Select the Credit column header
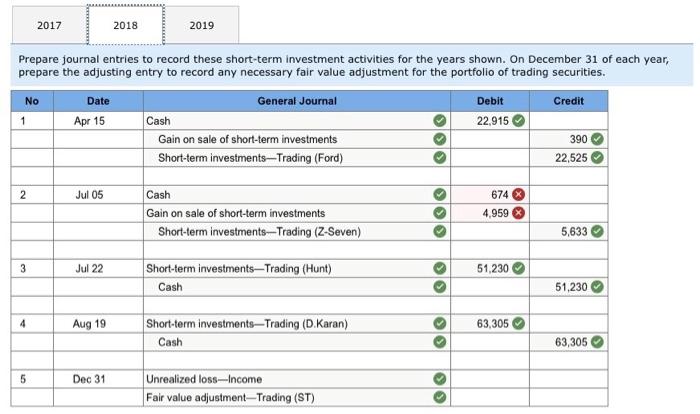This screenshot has width=700, height=414. coord(568,101)
